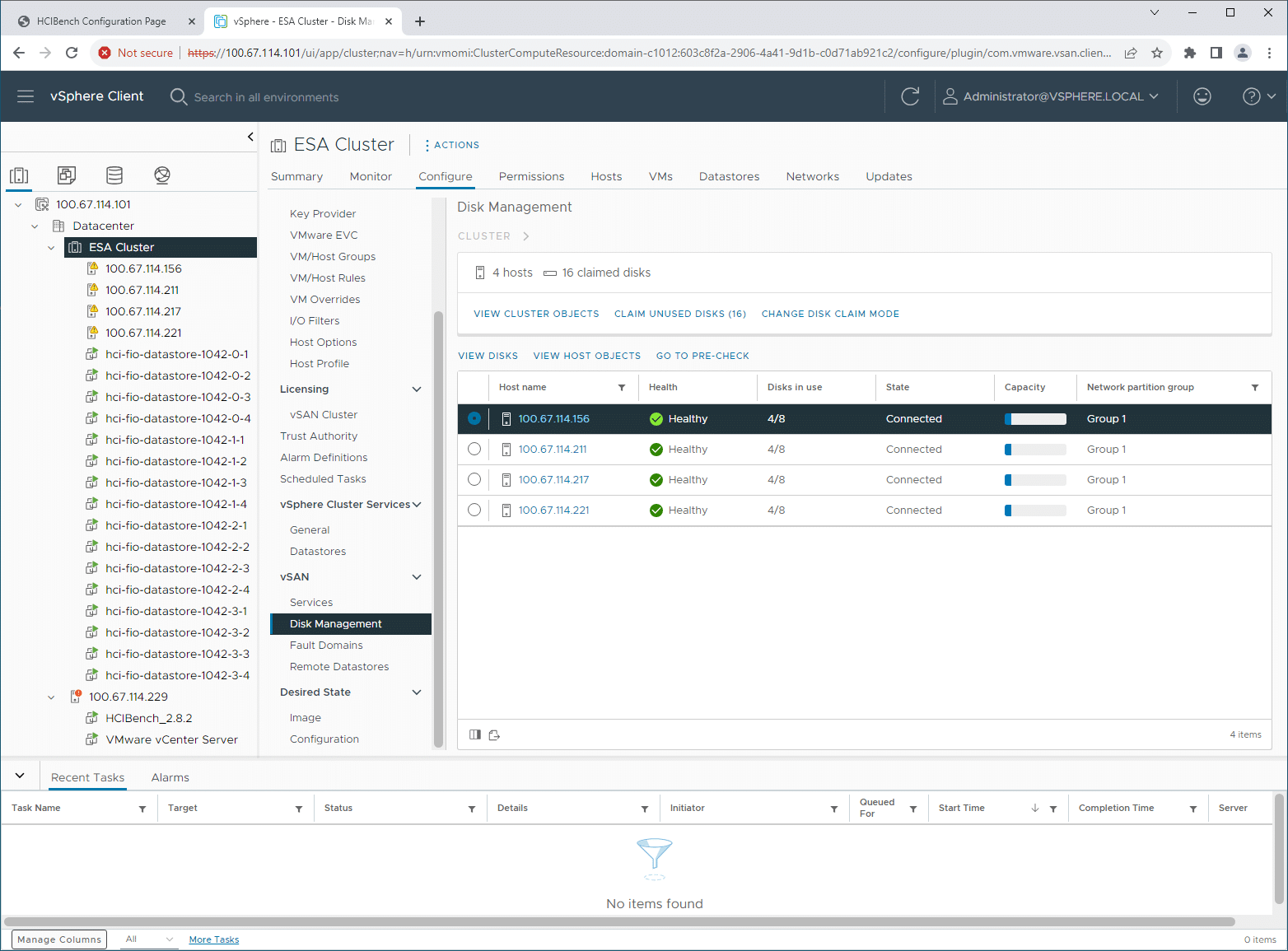Open the Datastores tab
This screenshot has height=951, width=1288.
click(729, 176)
